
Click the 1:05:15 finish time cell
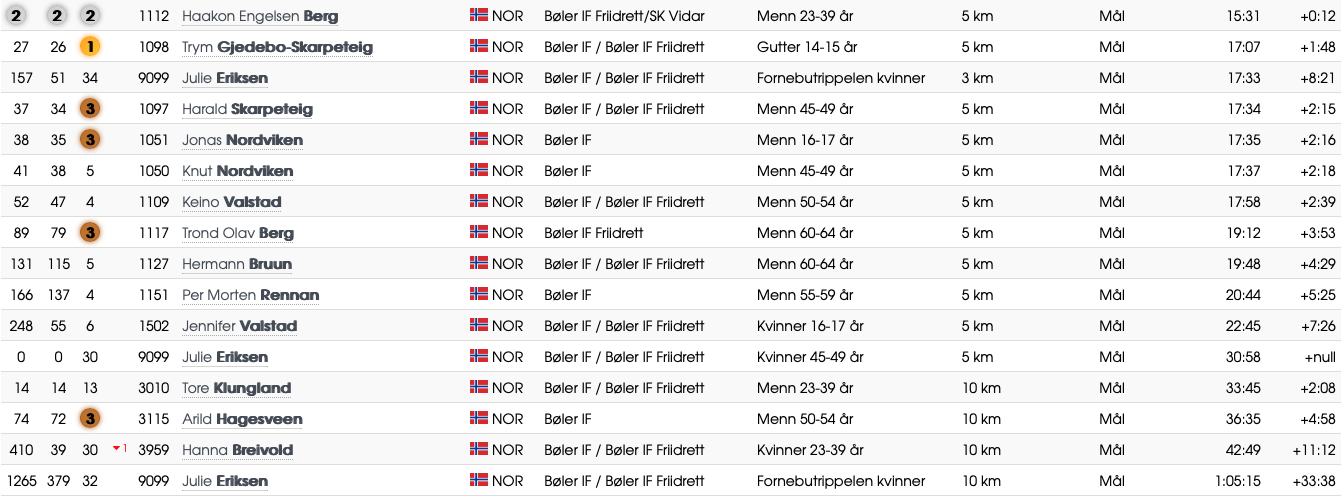coord(1237,481)
